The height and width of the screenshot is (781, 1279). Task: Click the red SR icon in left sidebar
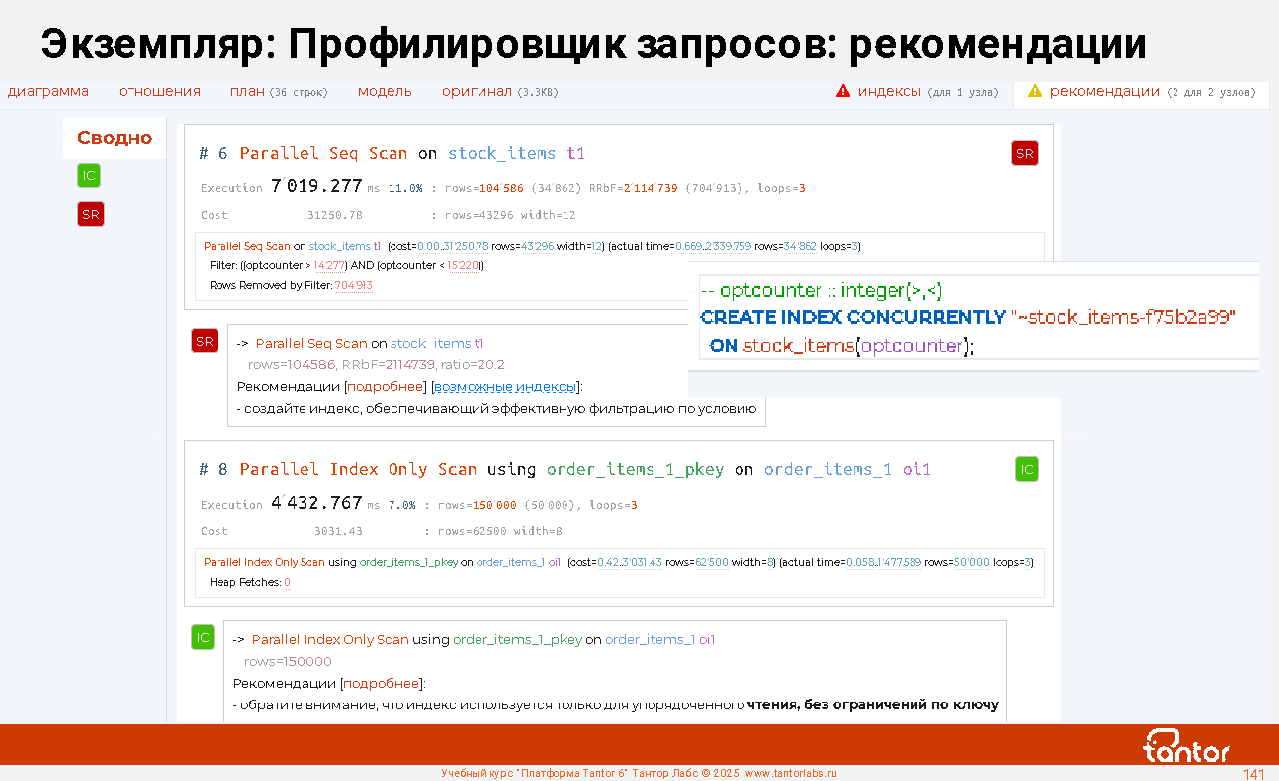click(x=90, y=214)
